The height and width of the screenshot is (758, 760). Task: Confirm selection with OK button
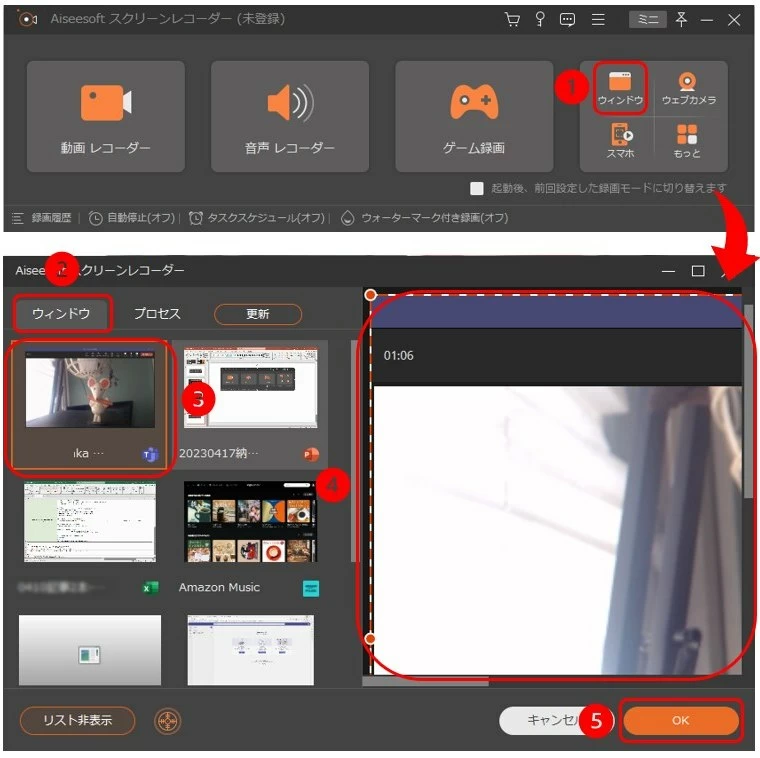pyautogui.click(x=681, y=720)
